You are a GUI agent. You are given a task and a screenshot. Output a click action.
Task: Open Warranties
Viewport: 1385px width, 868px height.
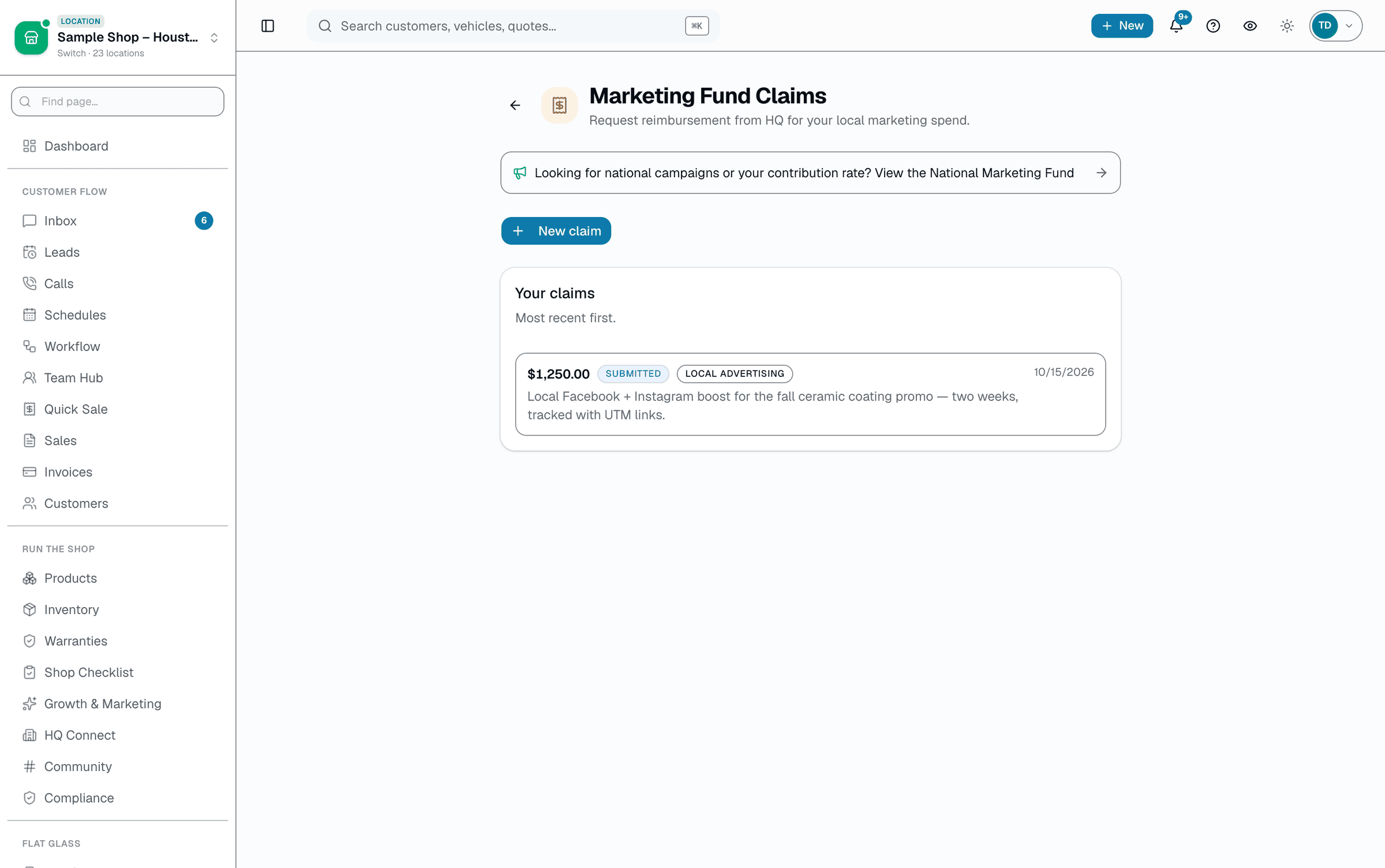pos(118,641)
